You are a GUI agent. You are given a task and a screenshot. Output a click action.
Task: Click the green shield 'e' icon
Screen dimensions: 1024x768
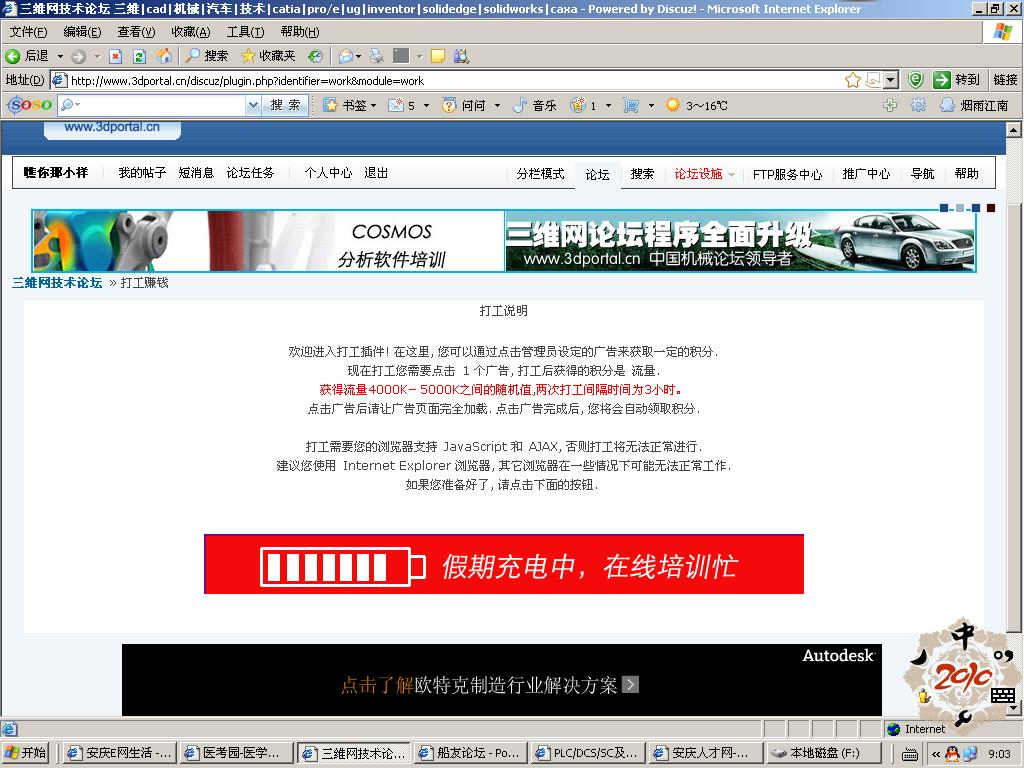coord(916,80)
